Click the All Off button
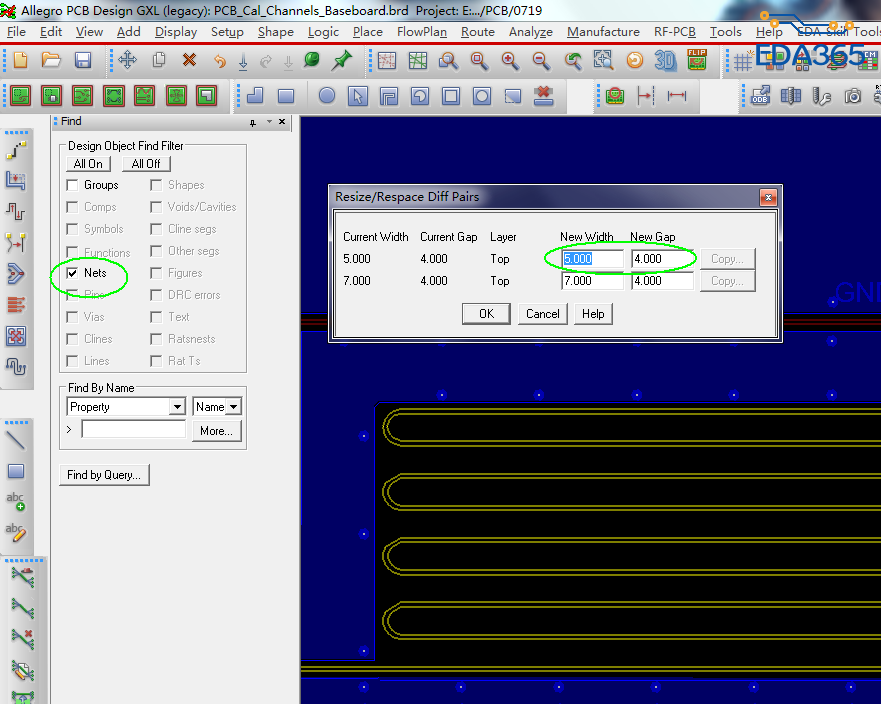Screen dimensions: 881x704 (x=146, y=164)
